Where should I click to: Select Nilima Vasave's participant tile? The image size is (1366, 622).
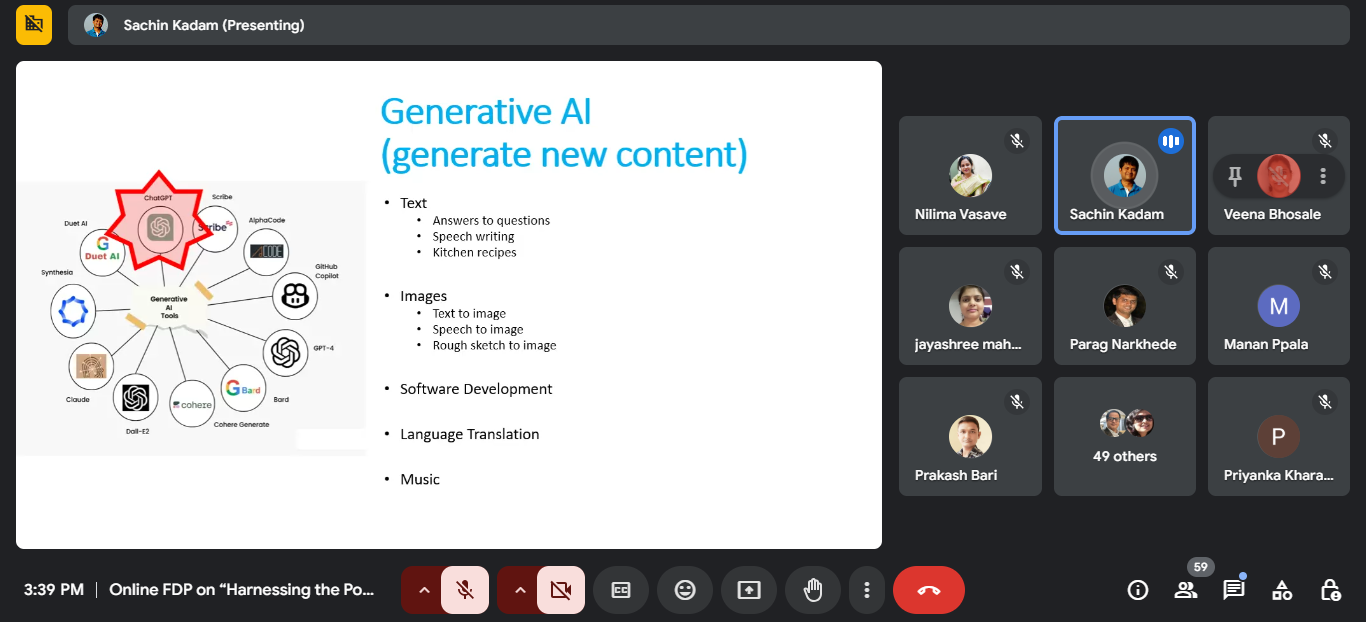coord(970,176)
